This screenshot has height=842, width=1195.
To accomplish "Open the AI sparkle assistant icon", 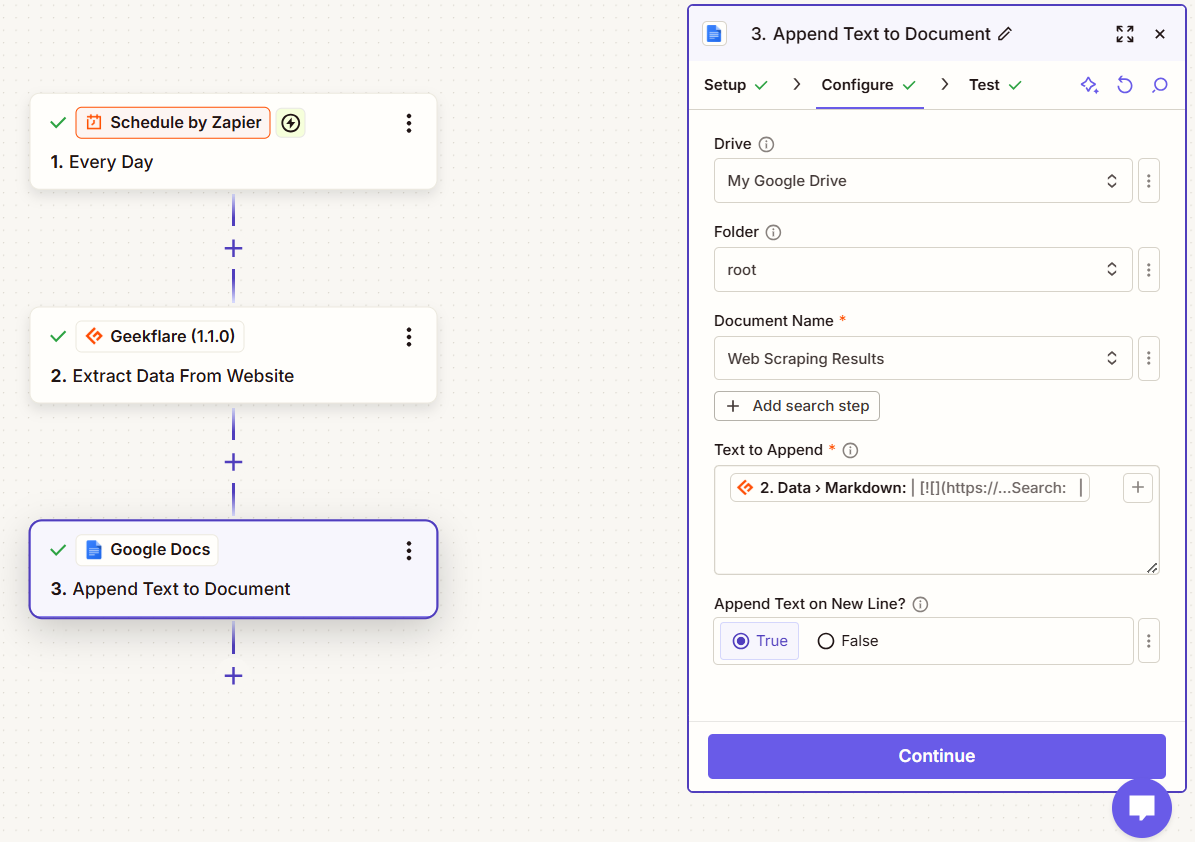I will (1089, 85).
